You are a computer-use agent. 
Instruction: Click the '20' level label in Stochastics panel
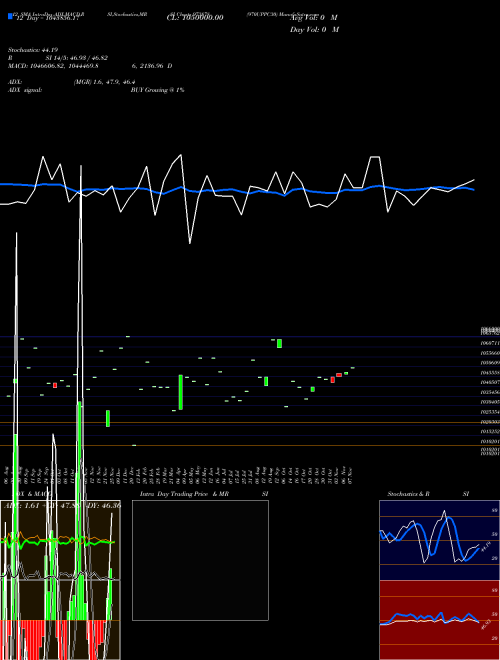tap(495, 558)
